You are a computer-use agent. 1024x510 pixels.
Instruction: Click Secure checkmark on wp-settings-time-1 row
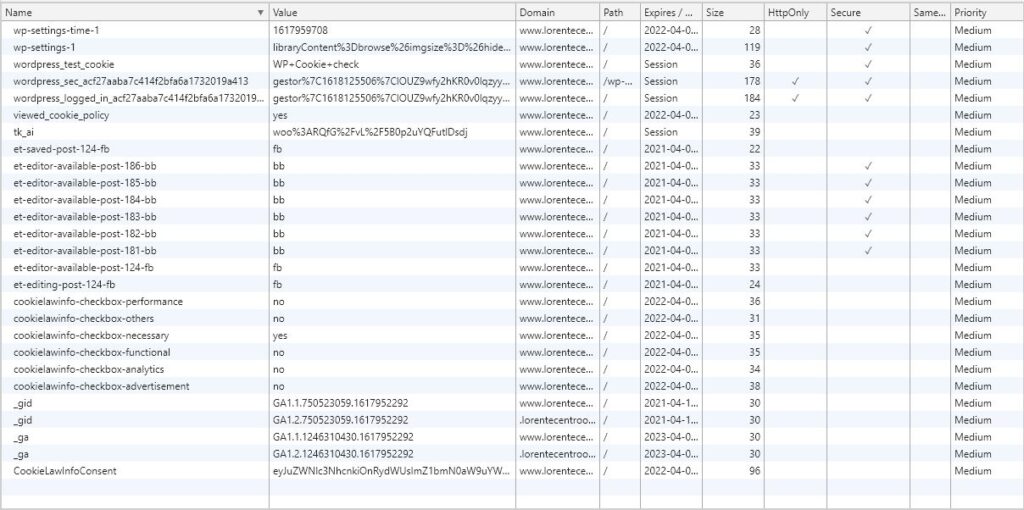[867, 30]
